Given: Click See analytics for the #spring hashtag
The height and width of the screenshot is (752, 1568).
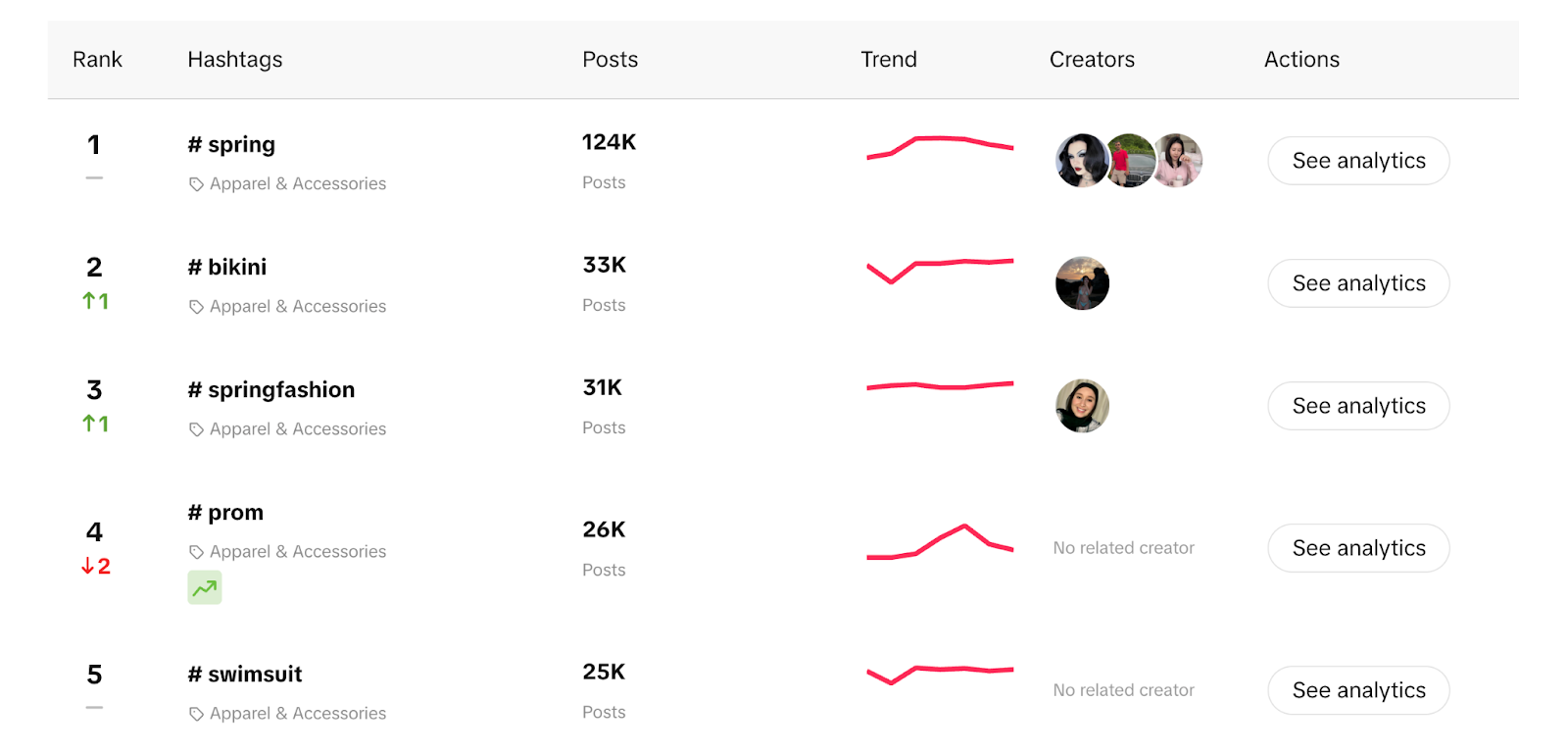Looking at the screenshot, I should [x=1357, y=160].
